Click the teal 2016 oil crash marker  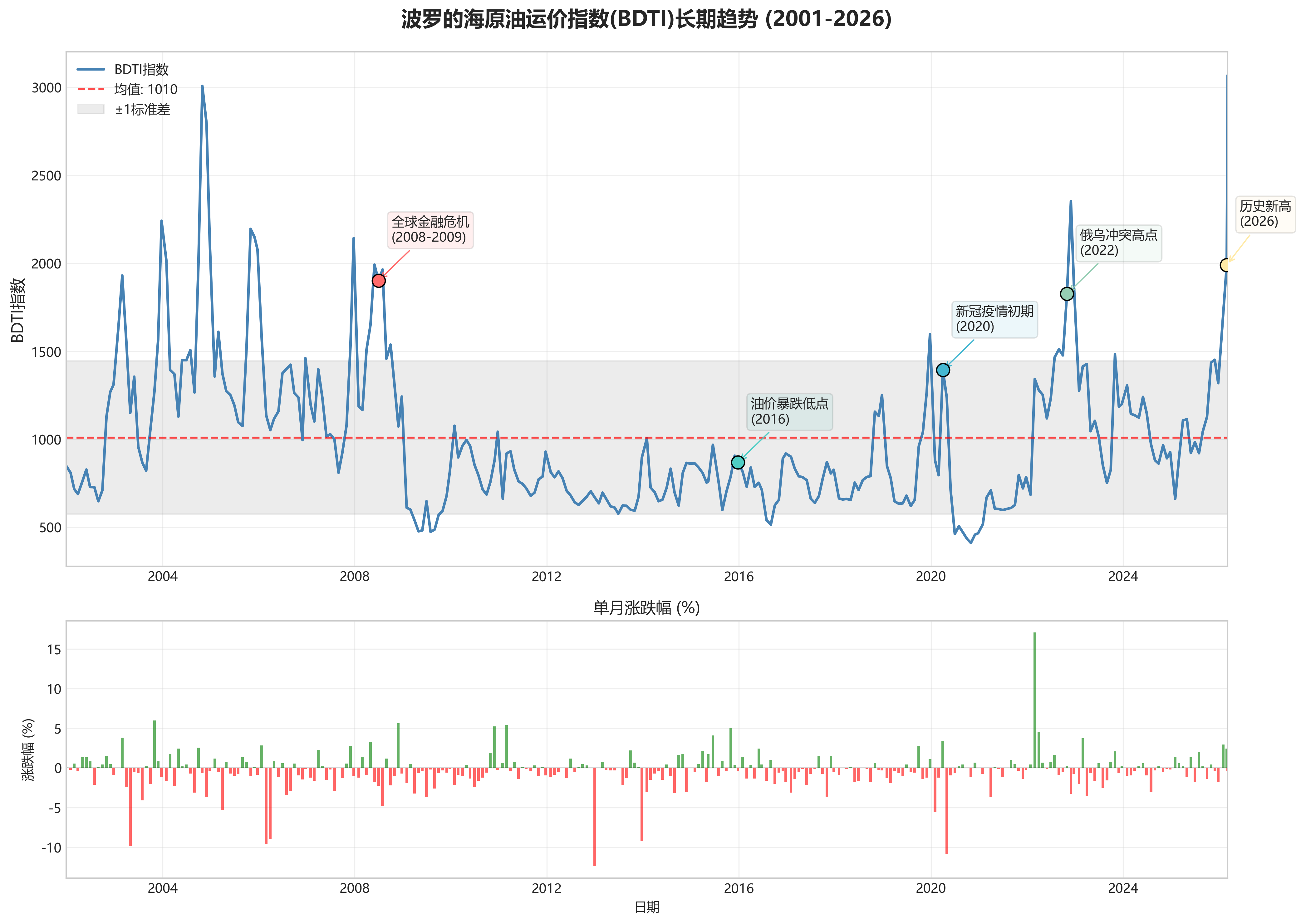pyautogui.click(x=737, y=462)
